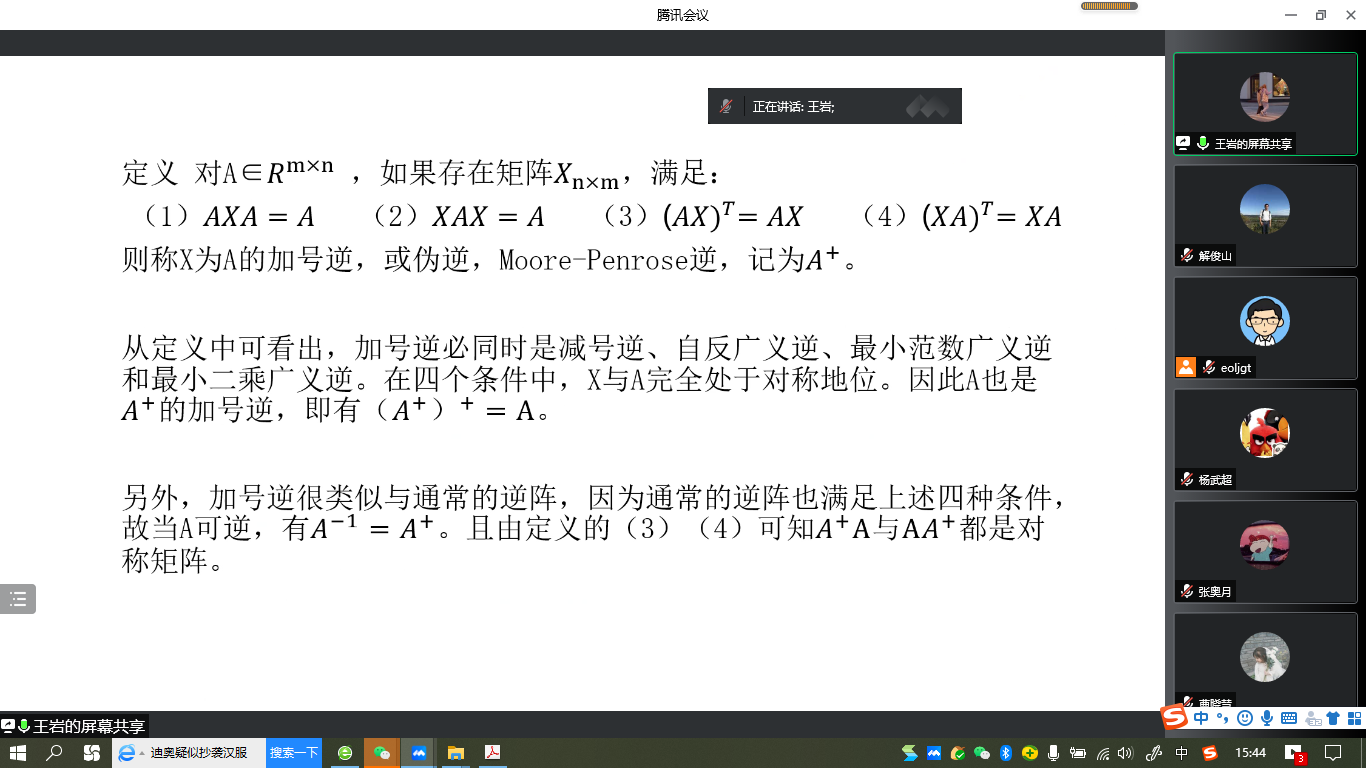Open the PDF reader taskbar icon
Screen dimensions: 1366x768
(x=492, y=753)
